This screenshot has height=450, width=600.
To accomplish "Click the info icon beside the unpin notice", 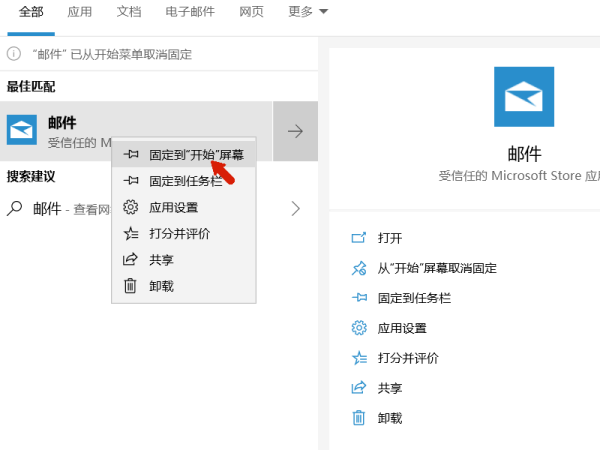I will (x=14, y=54).
